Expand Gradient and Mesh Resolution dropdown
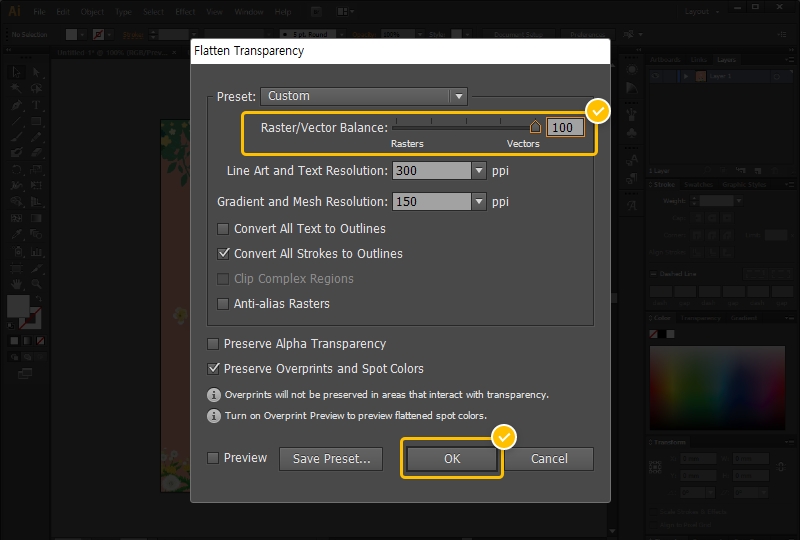The width and height of the screenshot is (800, 540). click(478, 202)
